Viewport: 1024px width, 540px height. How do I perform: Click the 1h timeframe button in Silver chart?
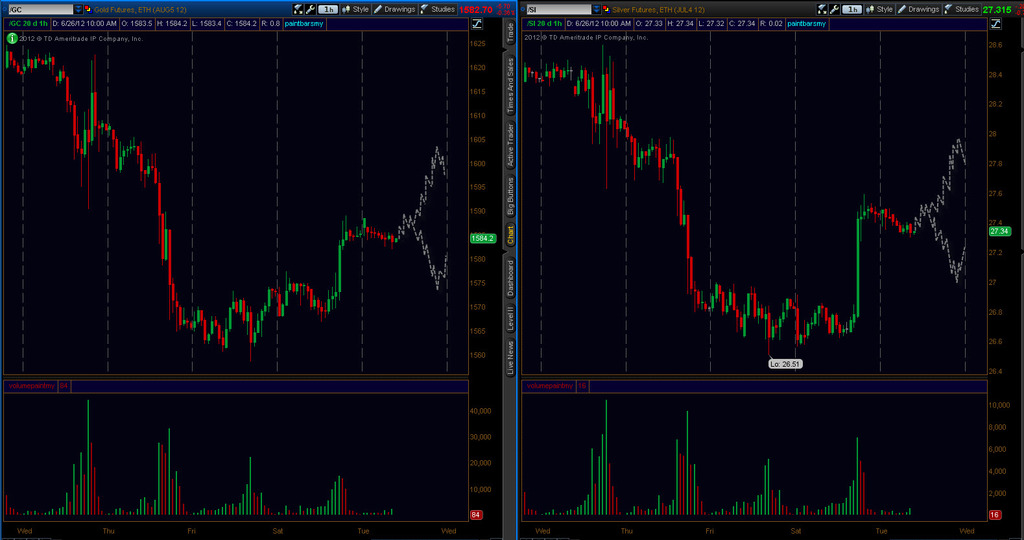[852, 9]
